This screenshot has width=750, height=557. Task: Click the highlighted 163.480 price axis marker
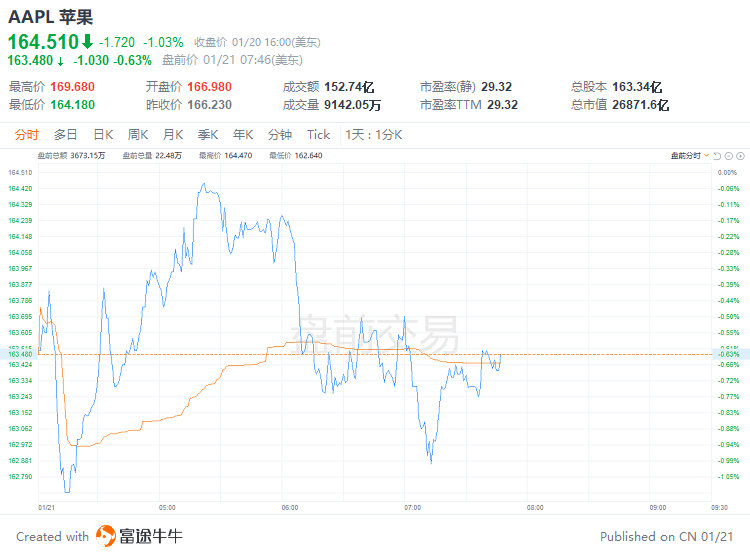(x=20, y=354)
